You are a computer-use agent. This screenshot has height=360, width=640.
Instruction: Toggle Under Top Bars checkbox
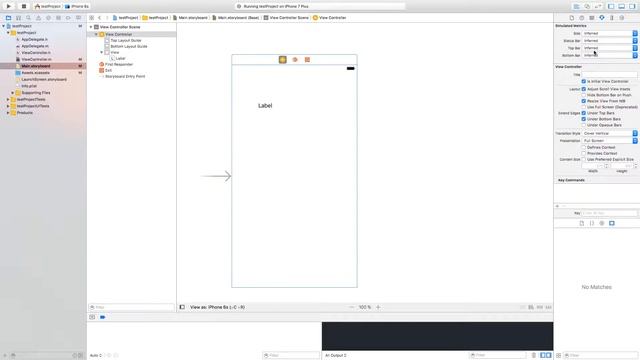(584, 113)
